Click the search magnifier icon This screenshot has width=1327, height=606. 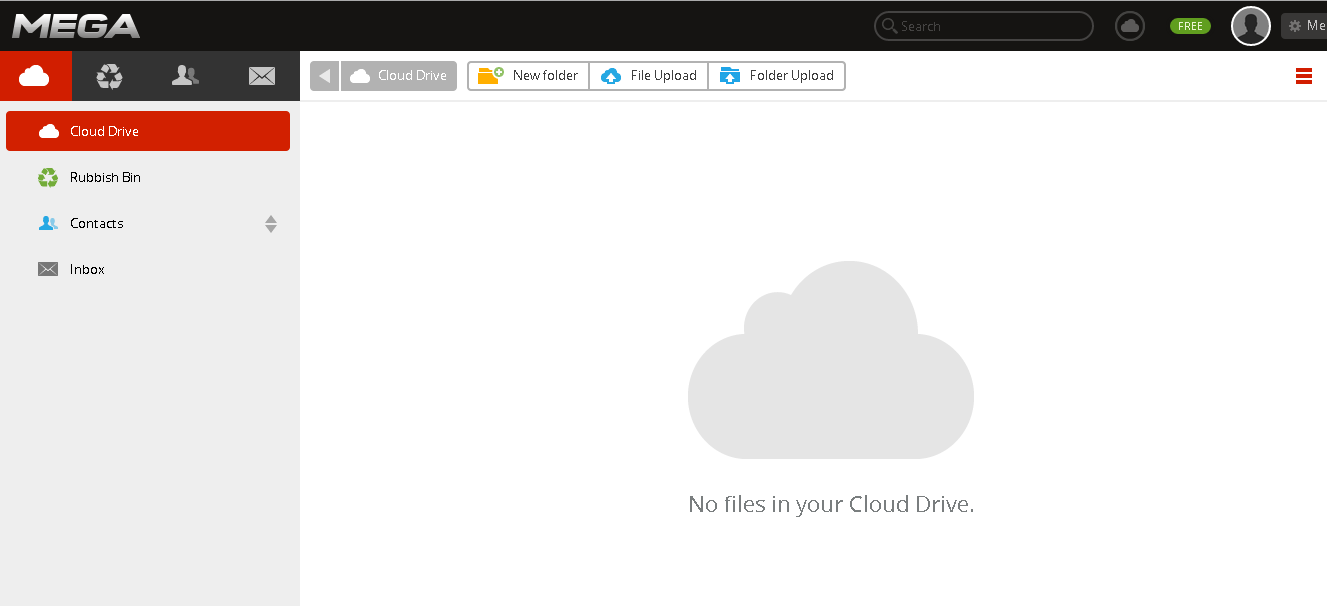[889, 25]
